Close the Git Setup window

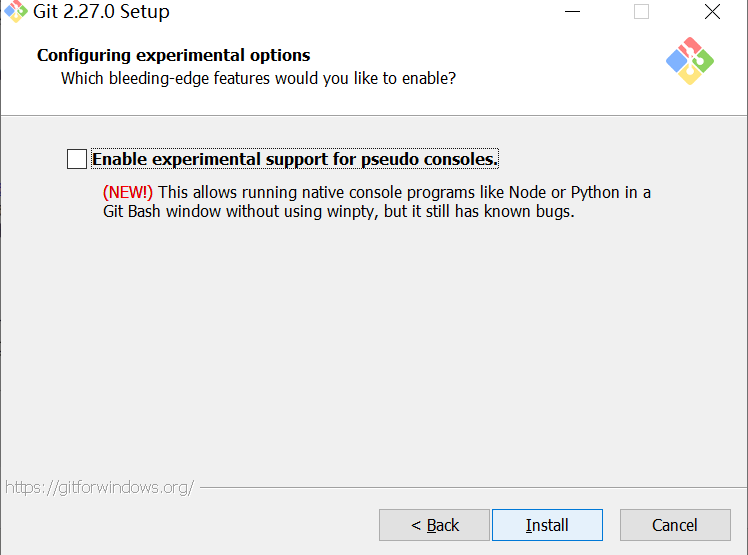(712, 12)
